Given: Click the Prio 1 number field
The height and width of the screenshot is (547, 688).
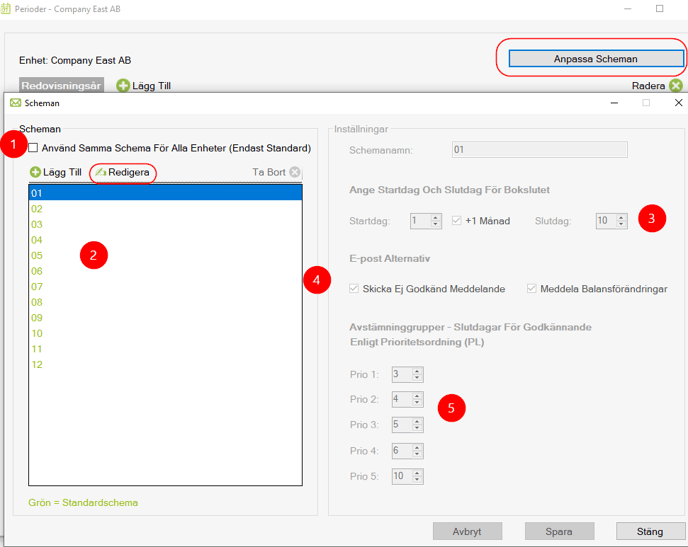Looking at the screenshot, I should click(402, 374).
